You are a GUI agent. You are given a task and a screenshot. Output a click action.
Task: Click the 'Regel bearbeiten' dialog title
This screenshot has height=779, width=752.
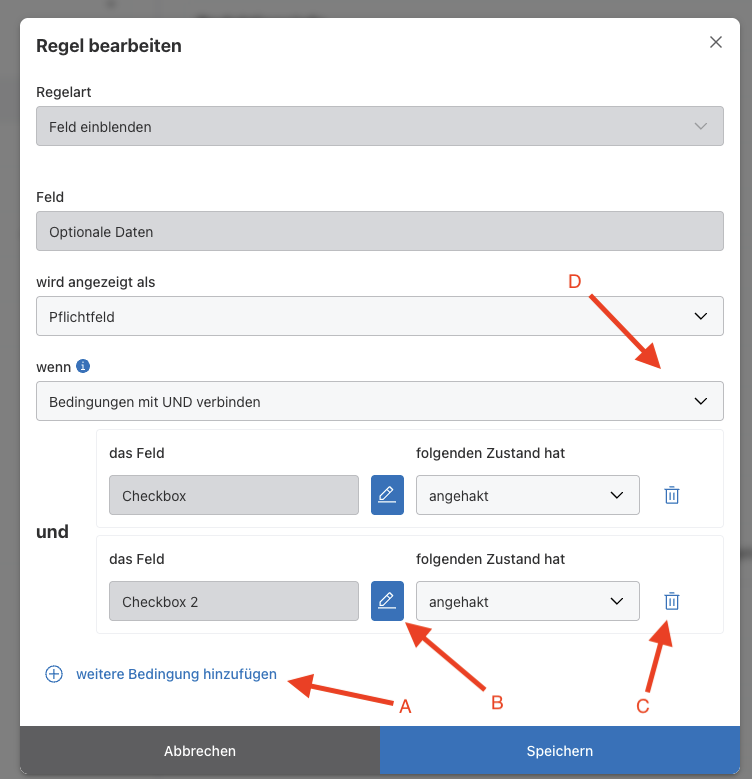pyautogui.click(x=109, y=46)
